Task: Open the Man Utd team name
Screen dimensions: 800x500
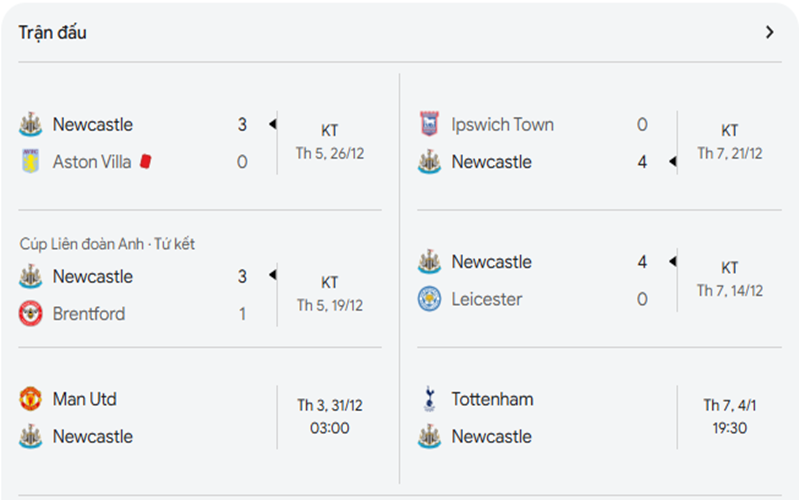Action: [84, 399]
